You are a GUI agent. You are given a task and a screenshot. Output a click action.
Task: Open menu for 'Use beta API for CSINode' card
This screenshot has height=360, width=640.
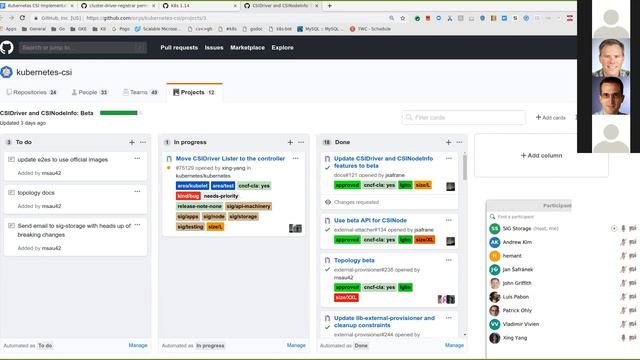pyautogui.click(x=449, y=220)
